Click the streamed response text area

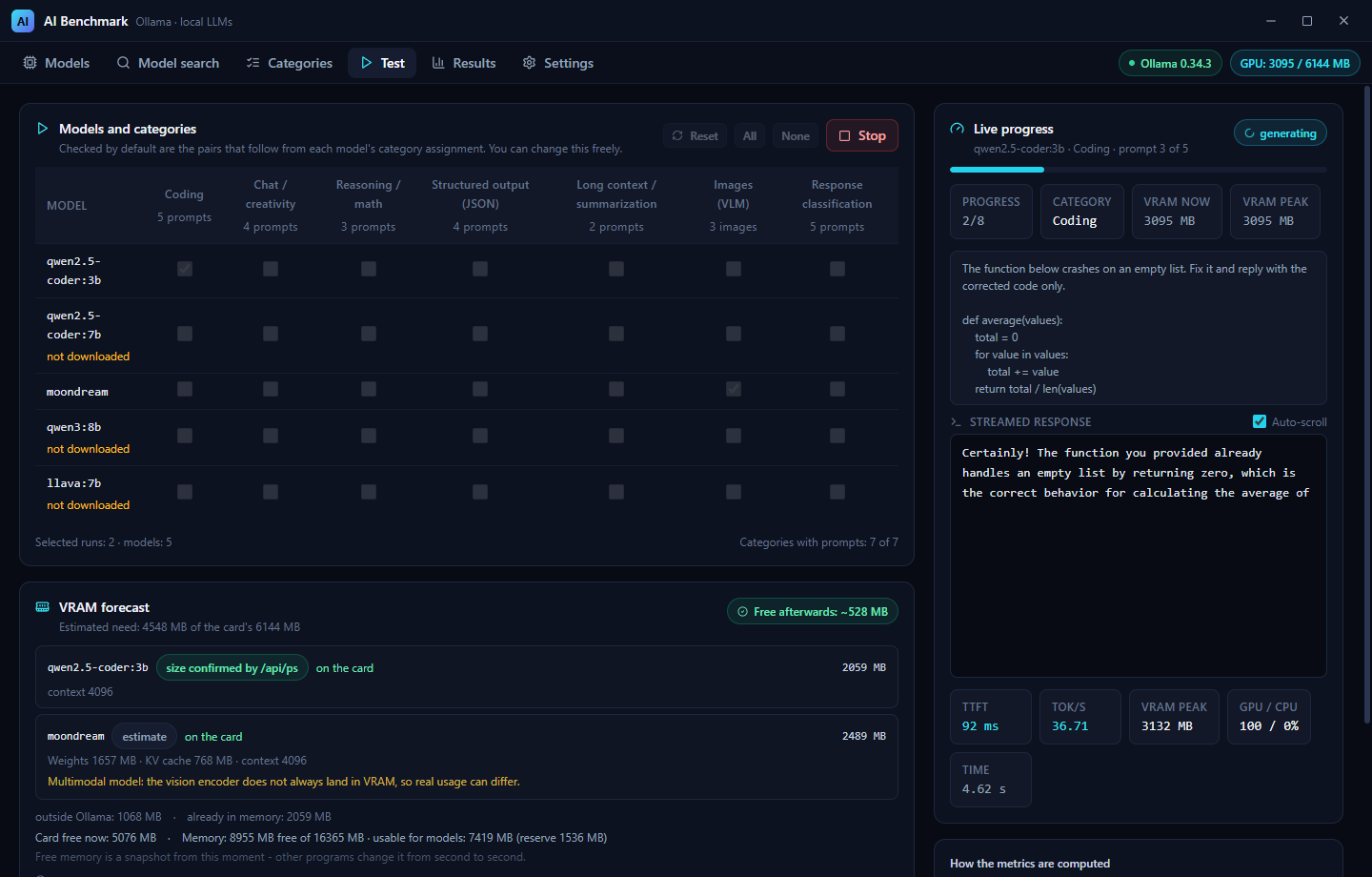(1139, 556)
